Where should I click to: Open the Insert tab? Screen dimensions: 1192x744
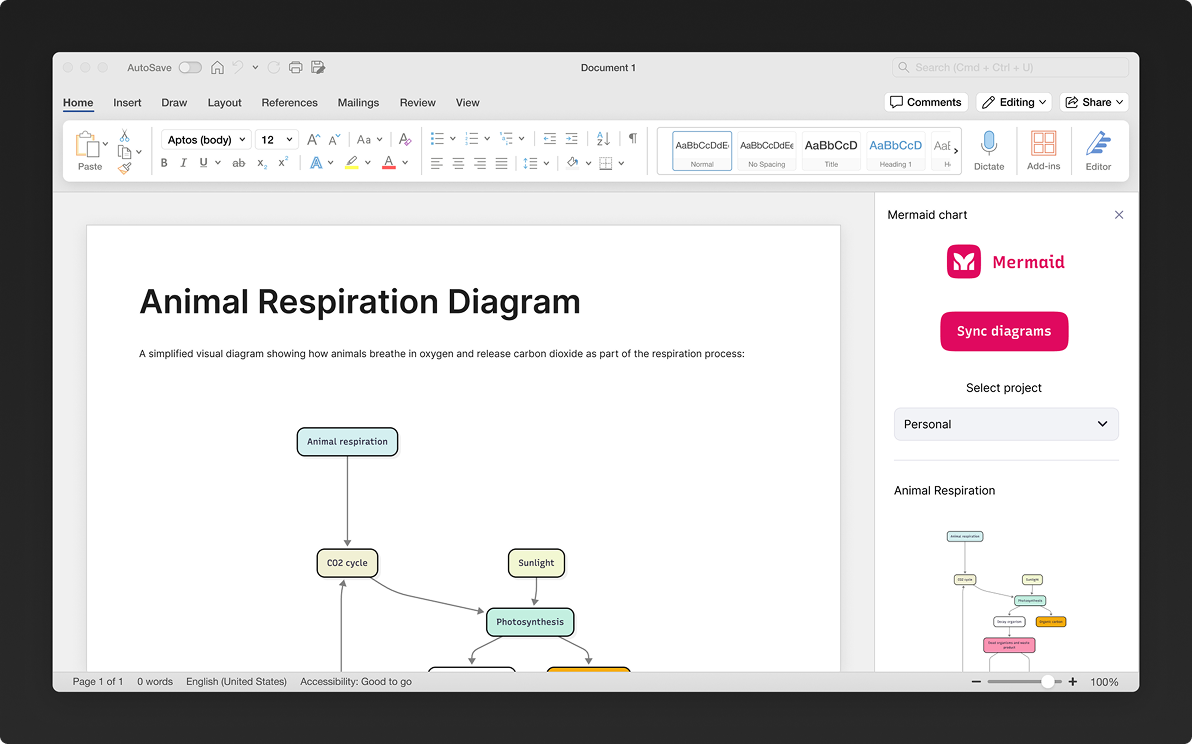[x=127, y=102]
